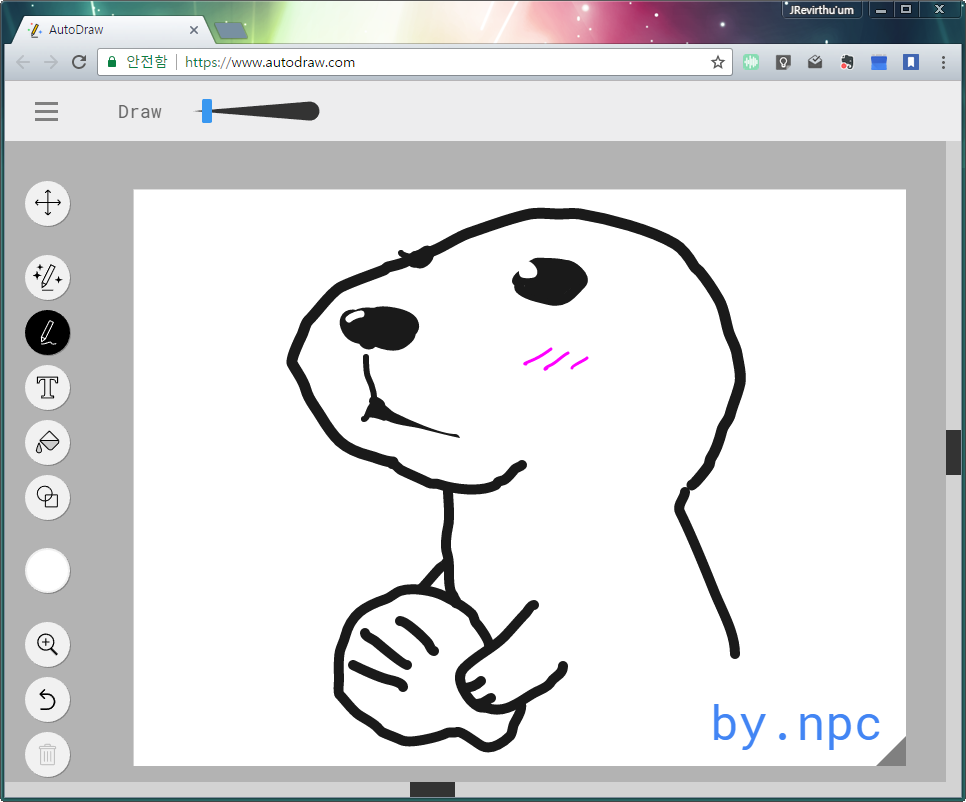Image resolution: width=966 pixels, height=802 pixels.
Task: Click the Delete trash can icon
Action: pyautogui.click(x=47, y=754)
